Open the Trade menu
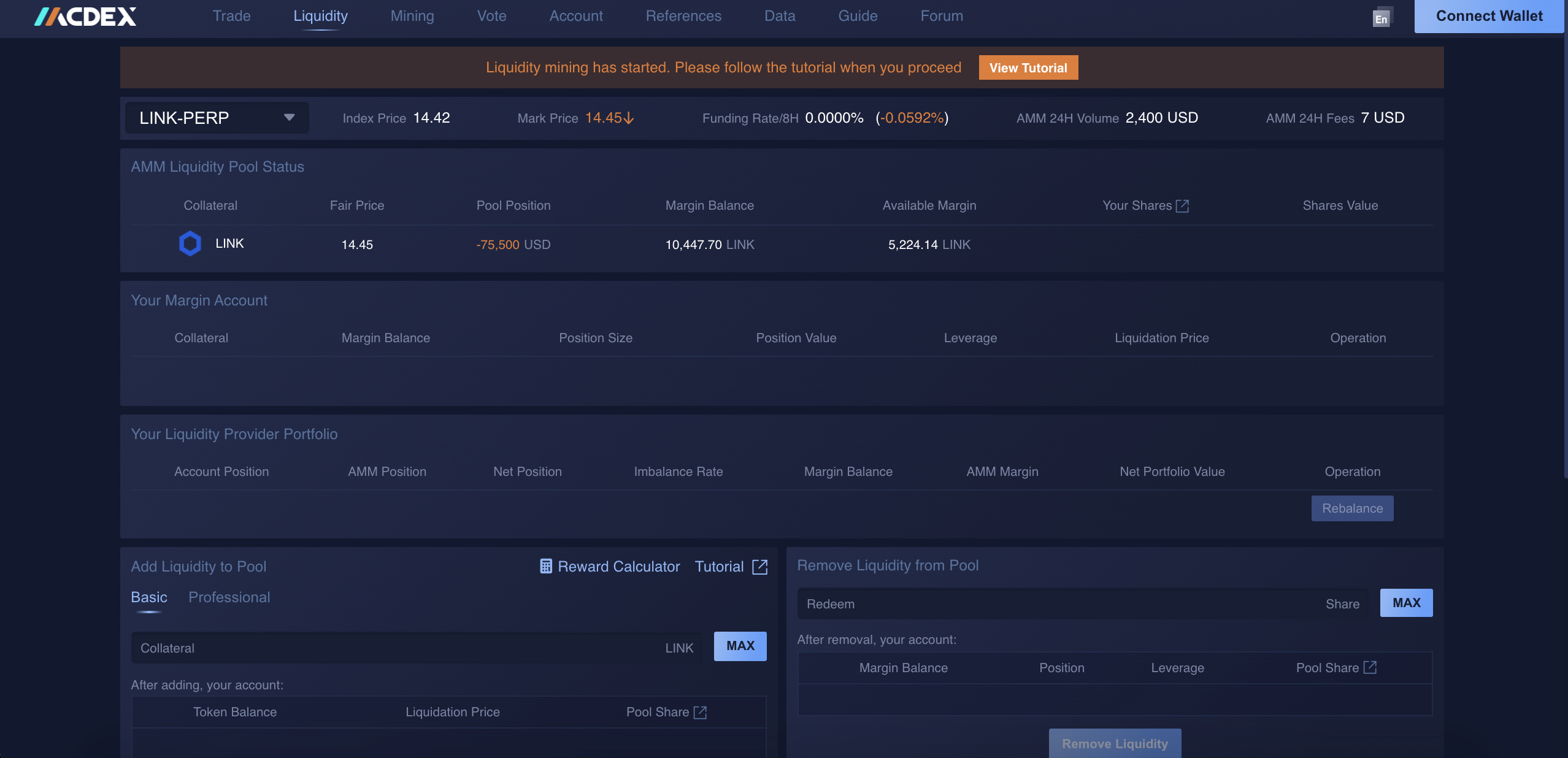The height and width of the screenshot is (758, 1568). pos(231,16)
